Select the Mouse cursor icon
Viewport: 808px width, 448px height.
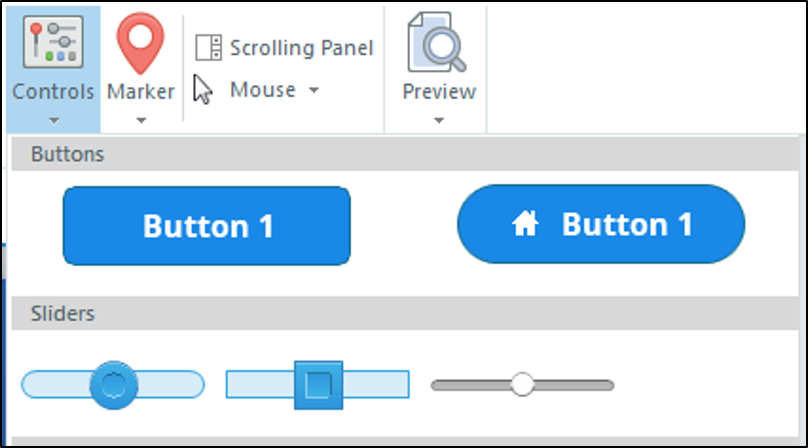point(203,90)
